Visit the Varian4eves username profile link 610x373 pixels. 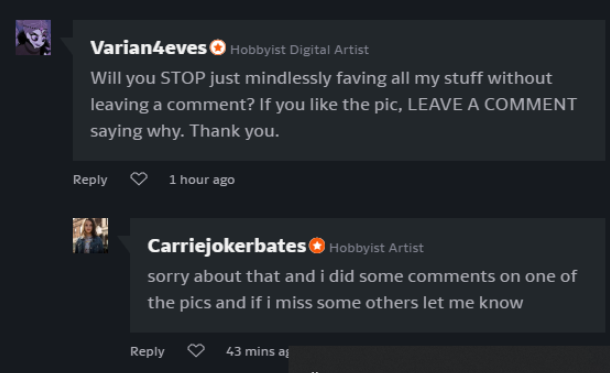tap(149, 48)
